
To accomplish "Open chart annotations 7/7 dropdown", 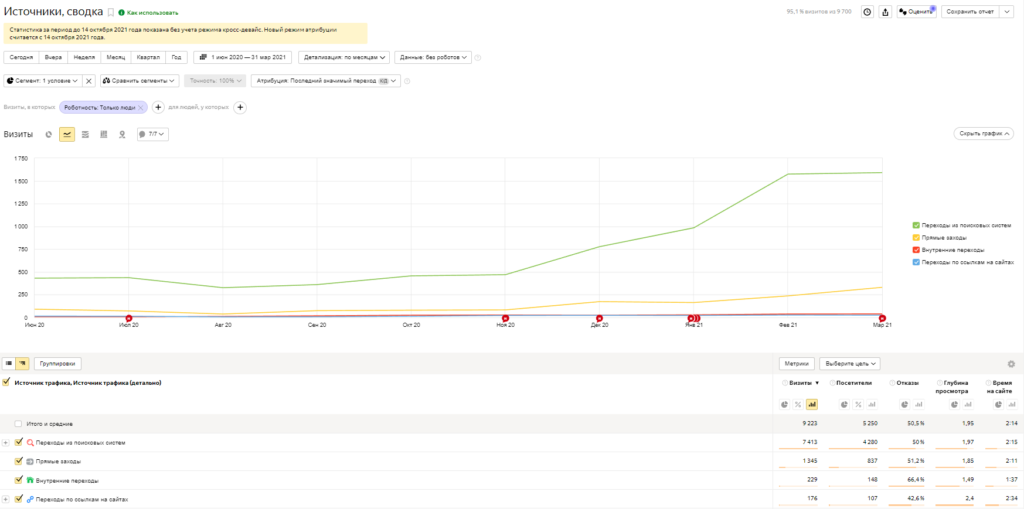I will pos(153,134).
